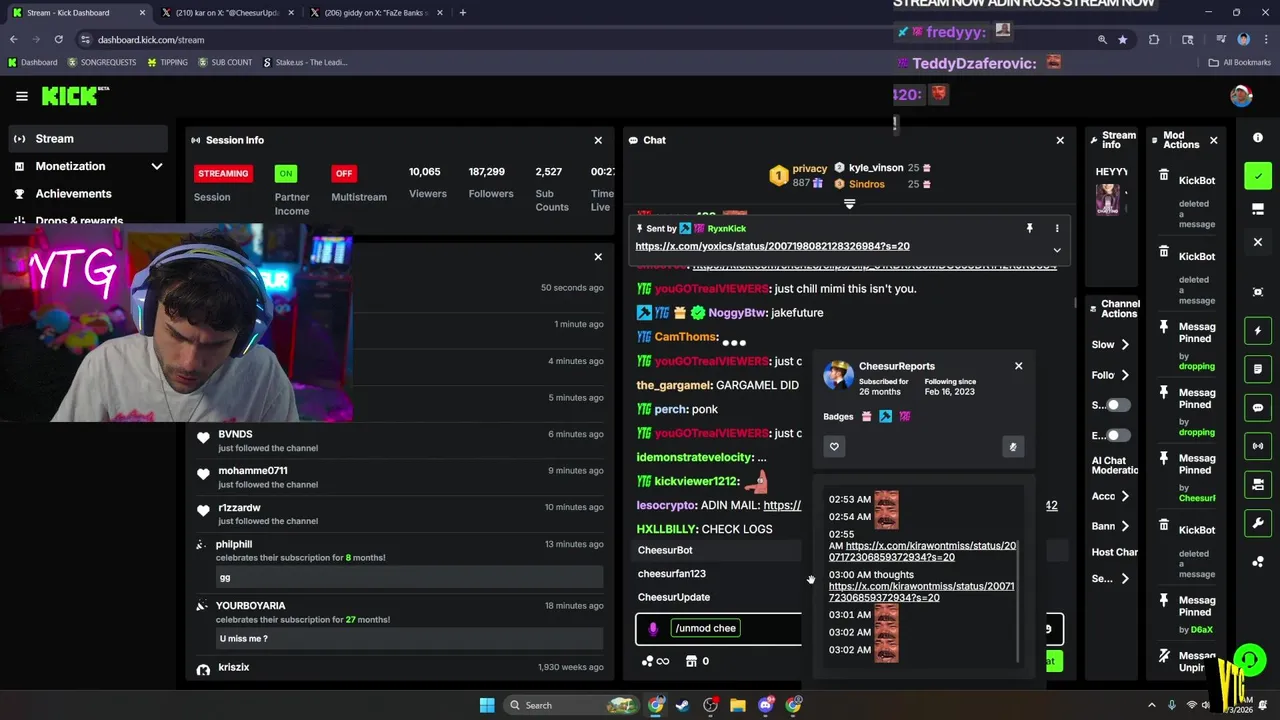Open the three-dot menu on pinned message
This screenshot has width=1280, height=720.
(x=1057, y=229)
